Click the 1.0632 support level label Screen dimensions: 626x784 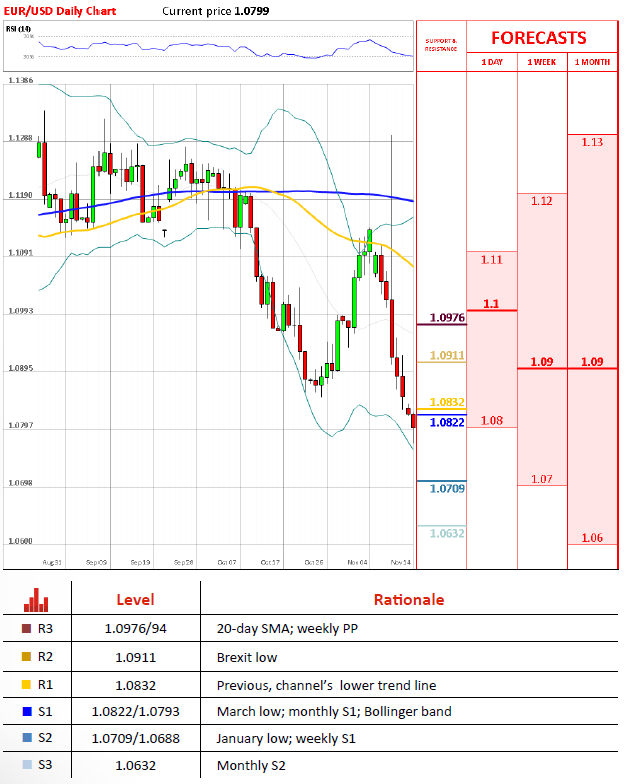tap(448, 534)
